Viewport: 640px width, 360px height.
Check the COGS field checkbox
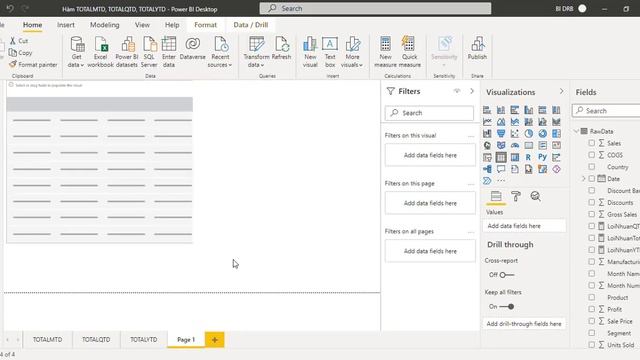click(x=591, y=155)
